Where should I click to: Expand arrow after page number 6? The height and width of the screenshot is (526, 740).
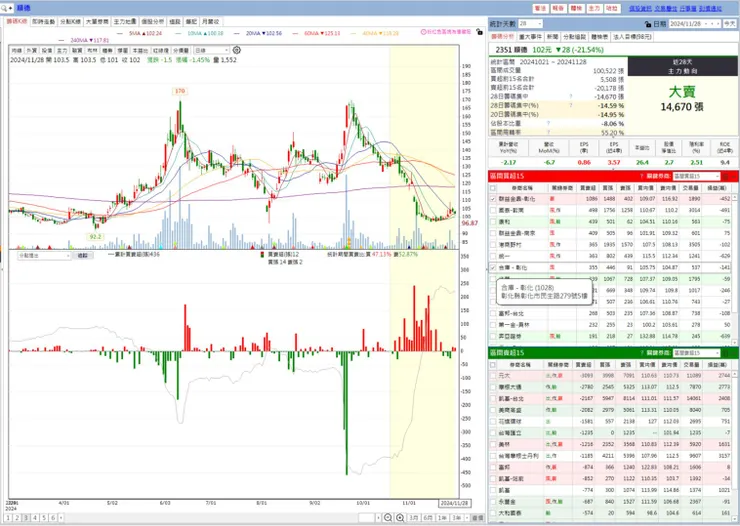pos(61,518)
